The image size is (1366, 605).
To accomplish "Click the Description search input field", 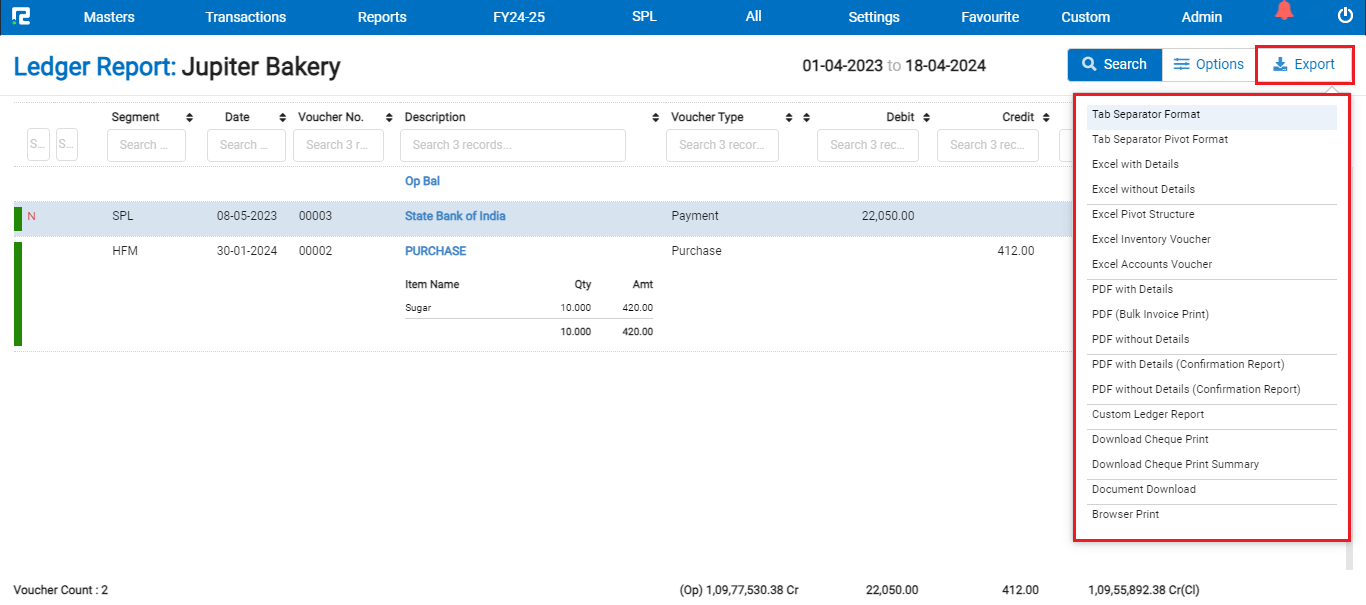I will click(512, 145).
